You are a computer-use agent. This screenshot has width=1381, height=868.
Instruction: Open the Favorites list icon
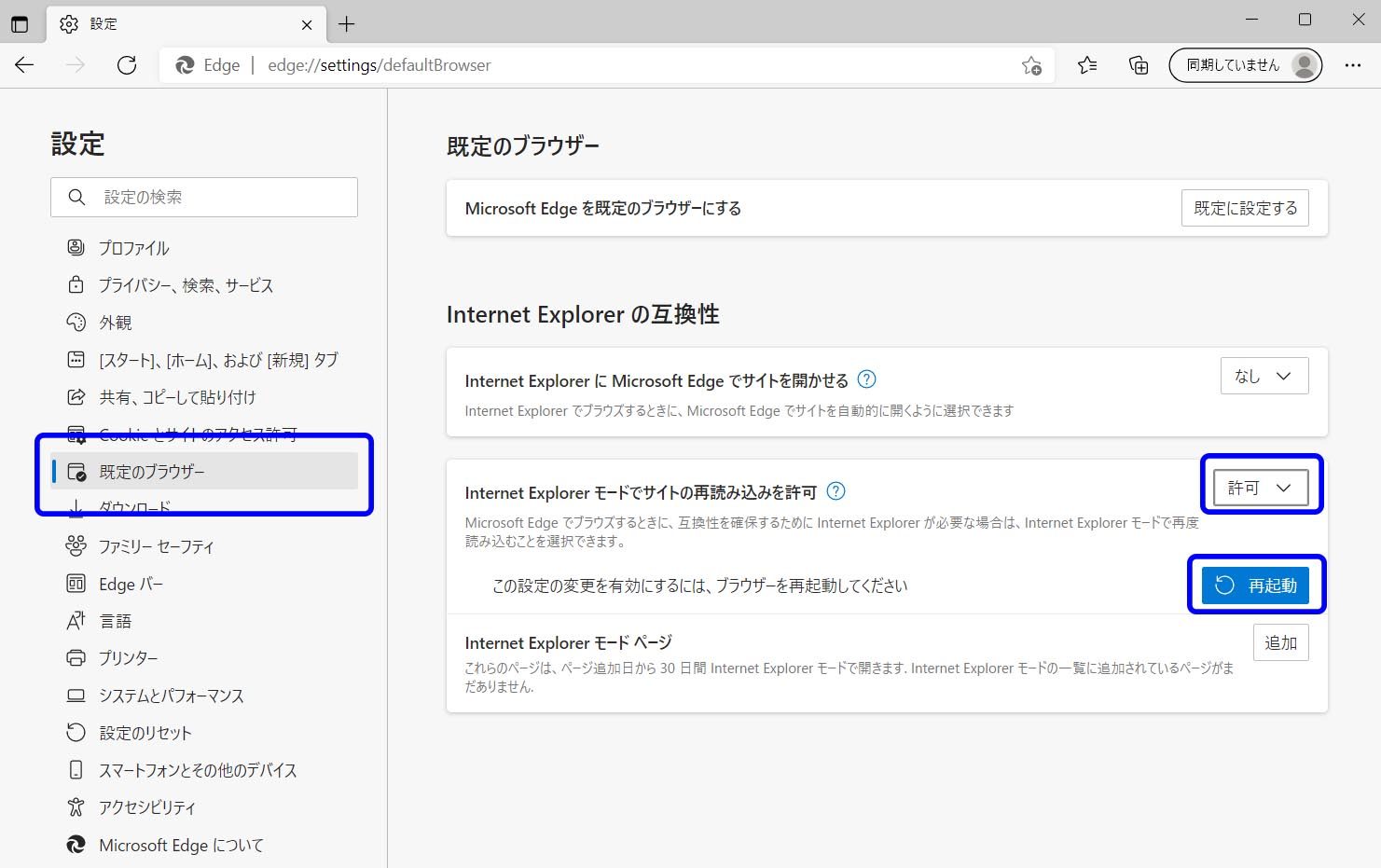coord(1087,65)
